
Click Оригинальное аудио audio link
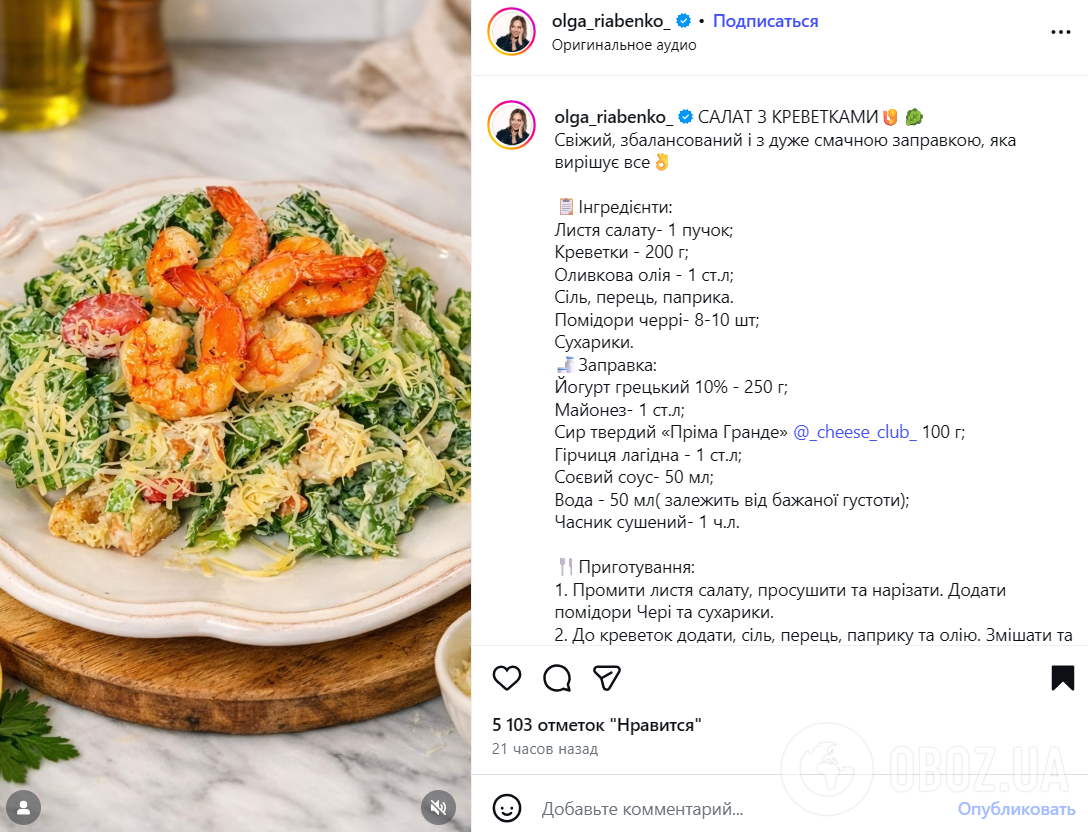tap(624, 45)
